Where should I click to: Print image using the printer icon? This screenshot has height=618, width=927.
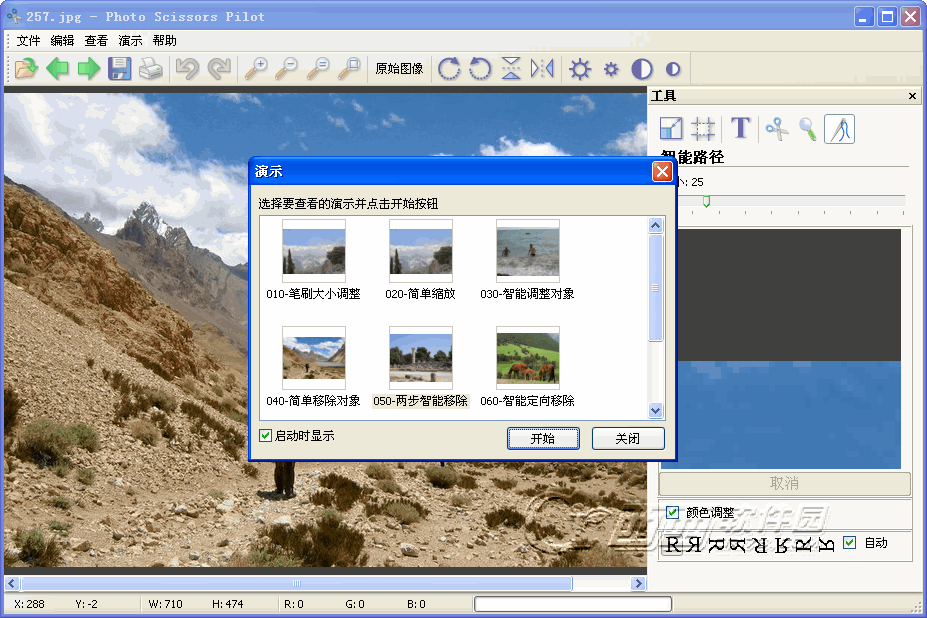point(151,69)
